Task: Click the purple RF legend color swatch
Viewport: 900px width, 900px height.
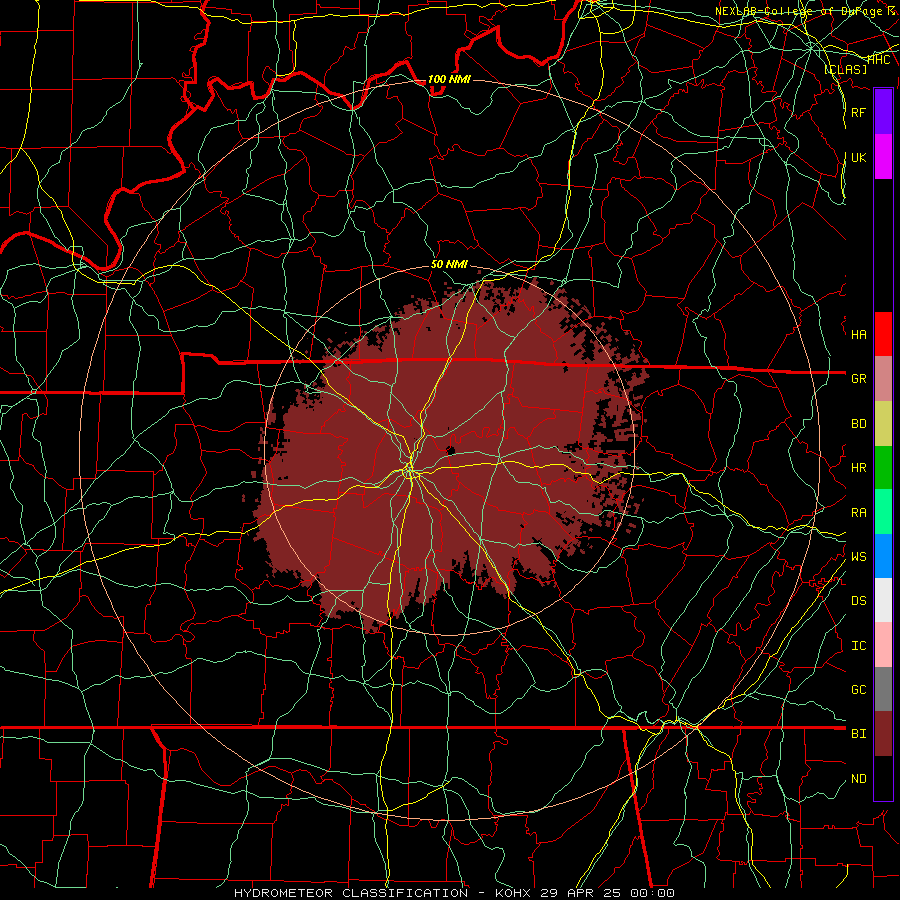Action: coord(883,112)
